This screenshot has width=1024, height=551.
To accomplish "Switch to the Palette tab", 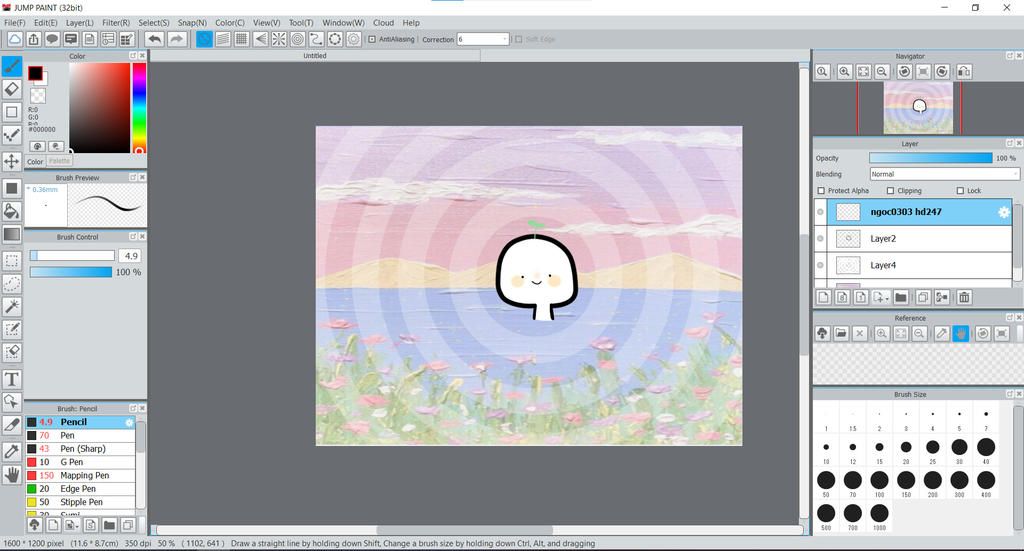I will 59,161.
